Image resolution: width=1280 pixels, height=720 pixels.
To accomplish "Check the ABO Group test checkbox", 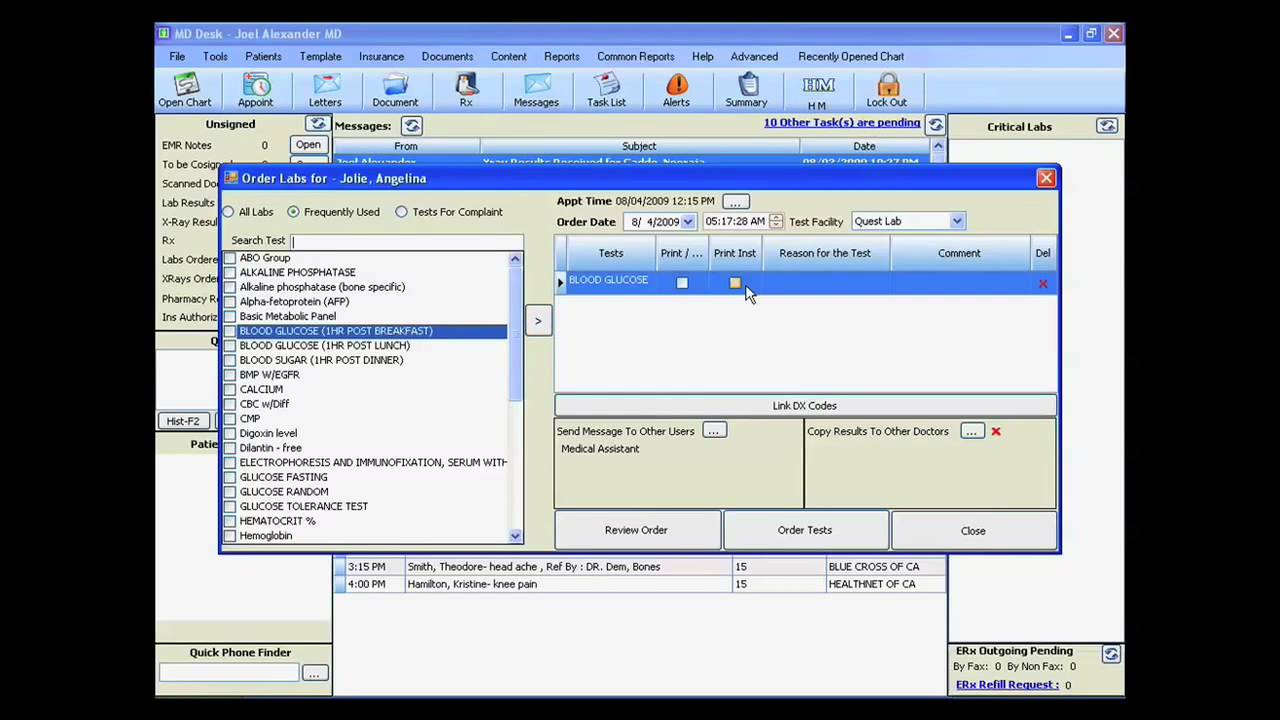I will point(230,258).
